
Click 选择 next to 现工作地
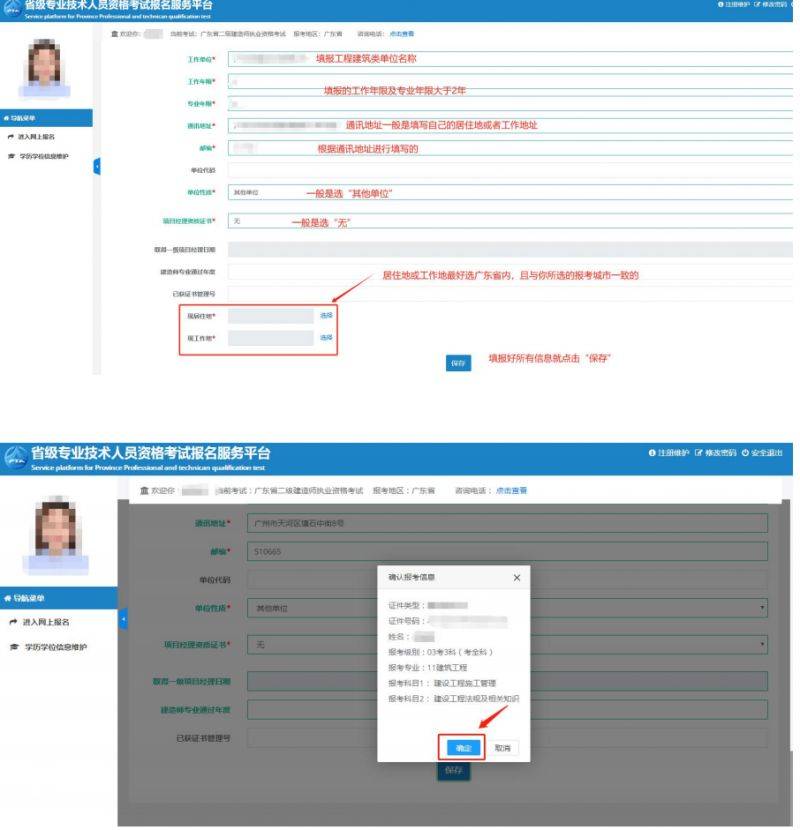click(x=327, y=338)
